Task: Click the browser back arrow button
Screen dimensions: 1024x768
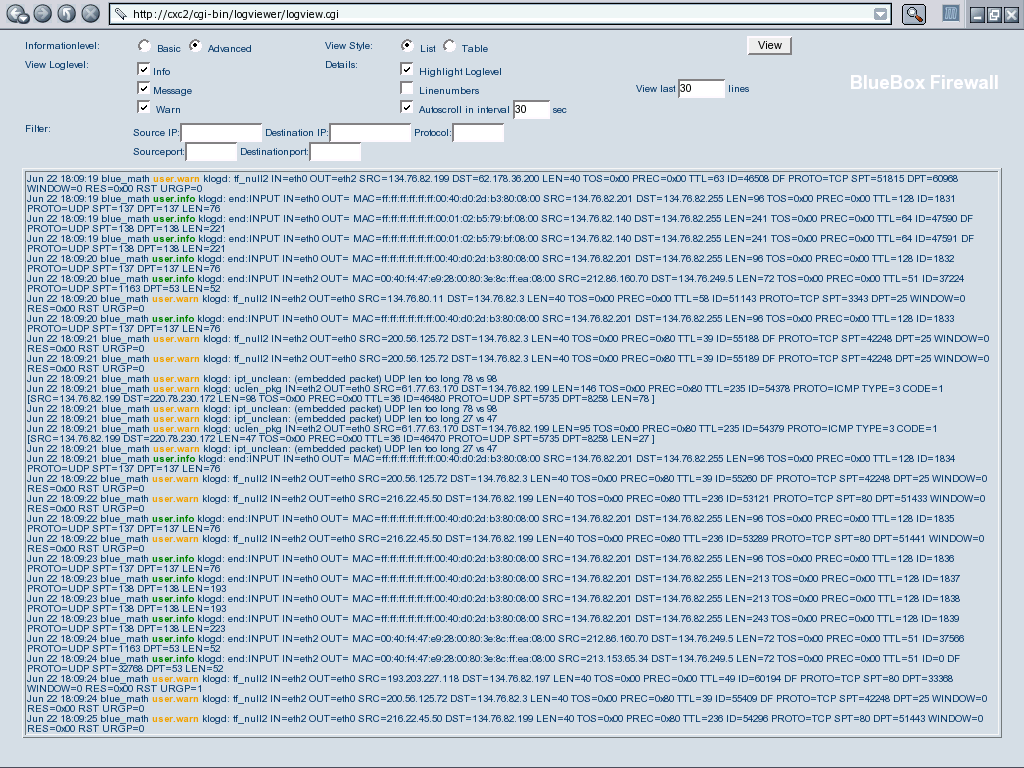Action: click(17, 14)
